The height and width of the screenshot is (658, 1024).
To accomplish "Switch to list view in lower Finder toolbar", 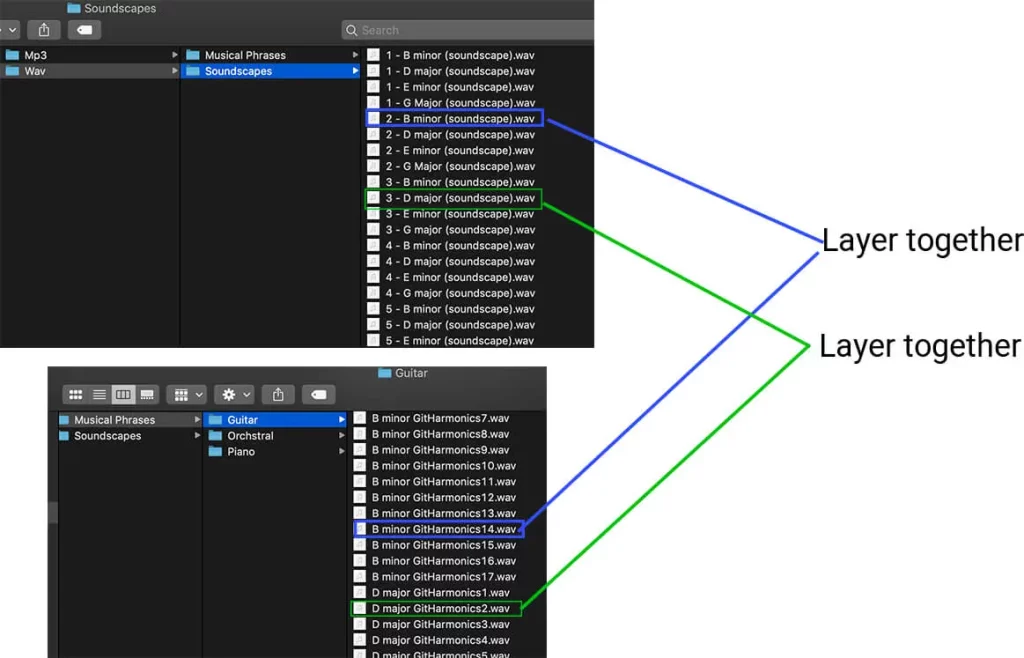I will (x=99, y=395).
